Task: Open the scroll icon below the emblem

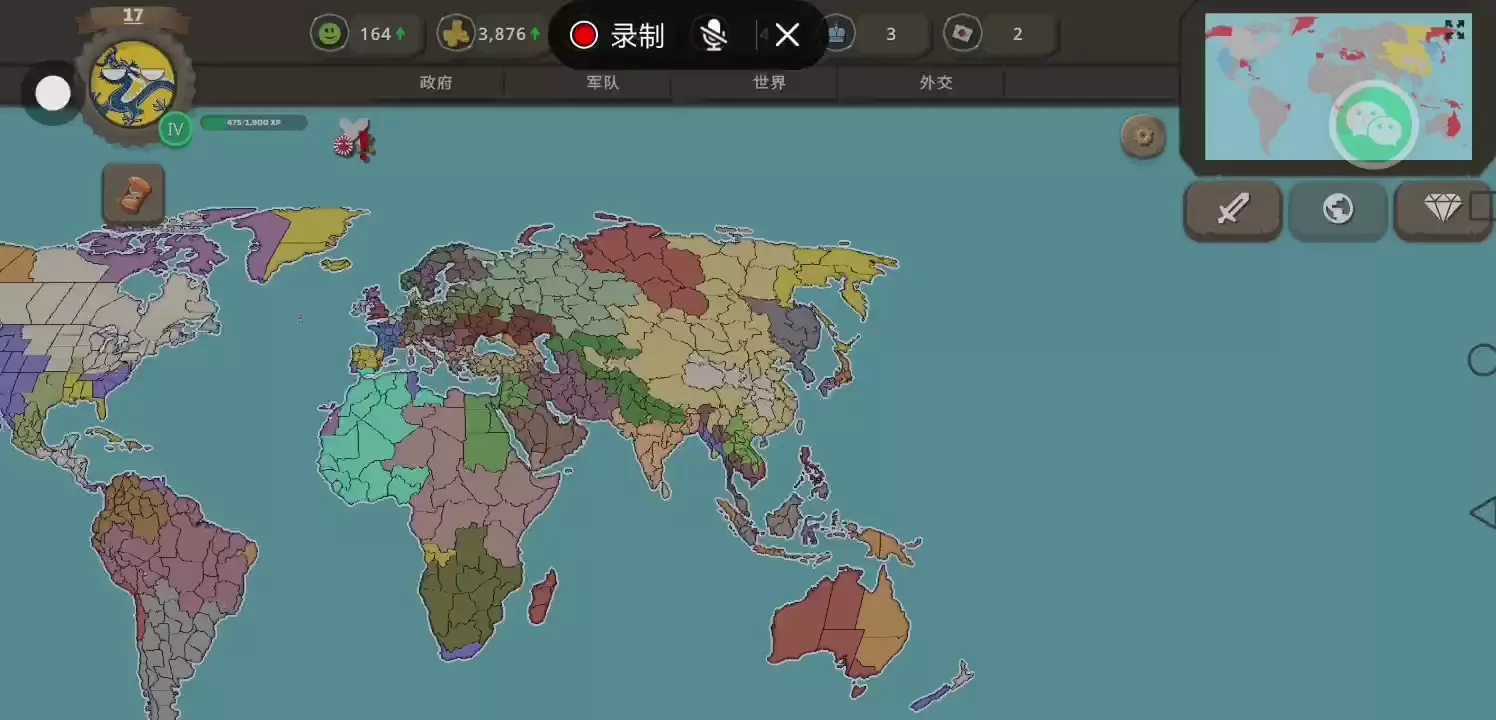Action: point(133,195)
